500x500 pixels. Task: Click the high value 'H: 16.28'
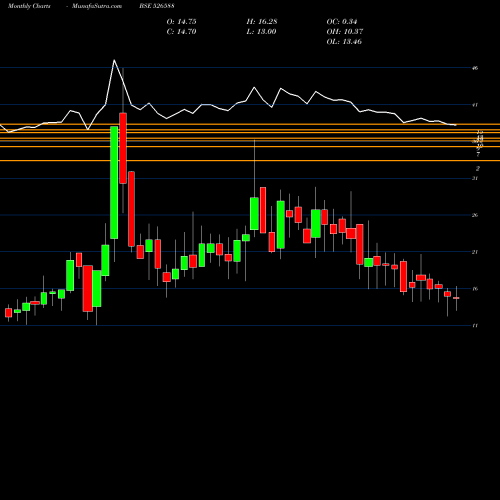tap(262, 22)
